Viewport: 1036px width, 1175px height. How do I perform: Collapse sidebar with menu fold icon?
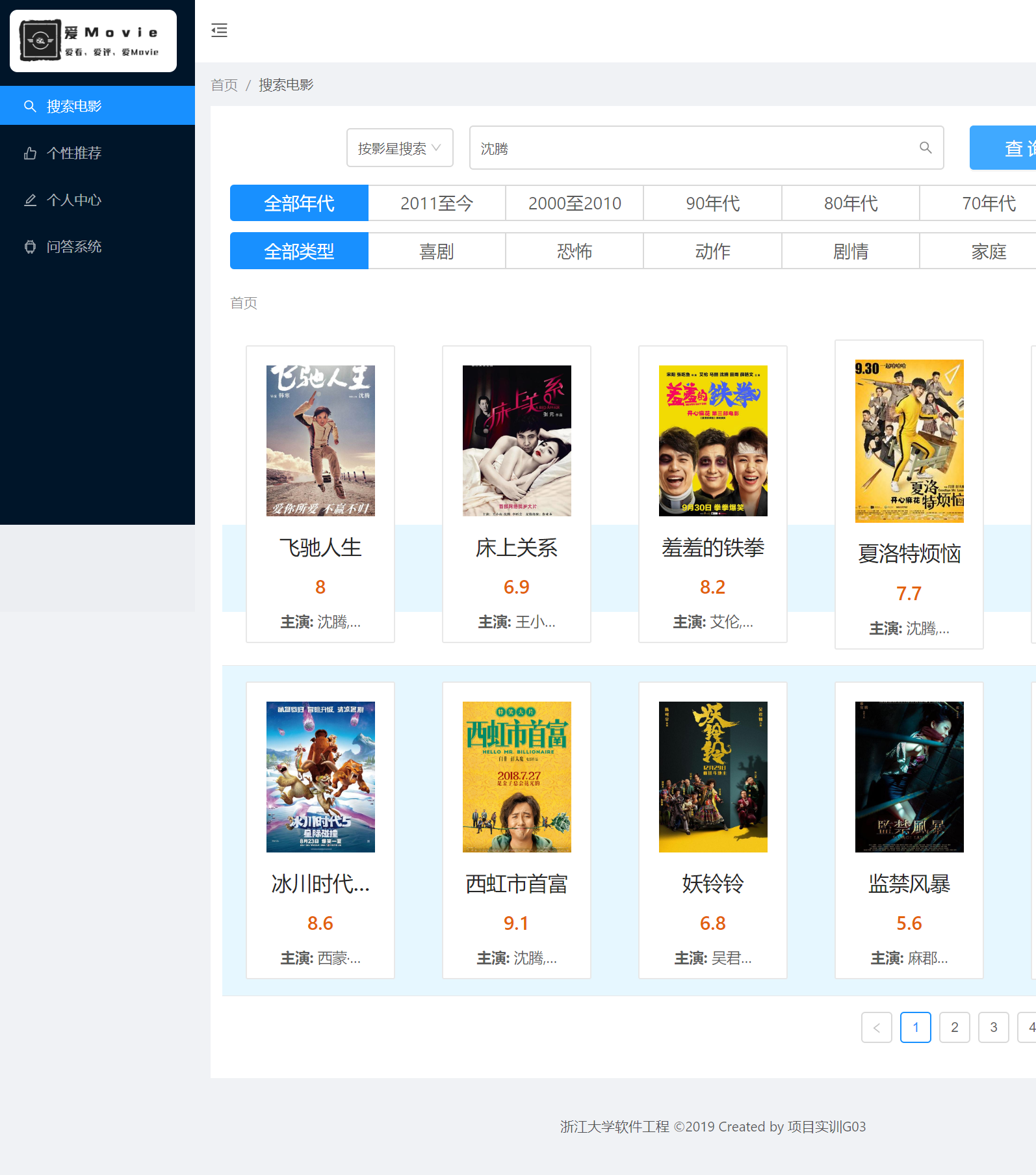220,31
